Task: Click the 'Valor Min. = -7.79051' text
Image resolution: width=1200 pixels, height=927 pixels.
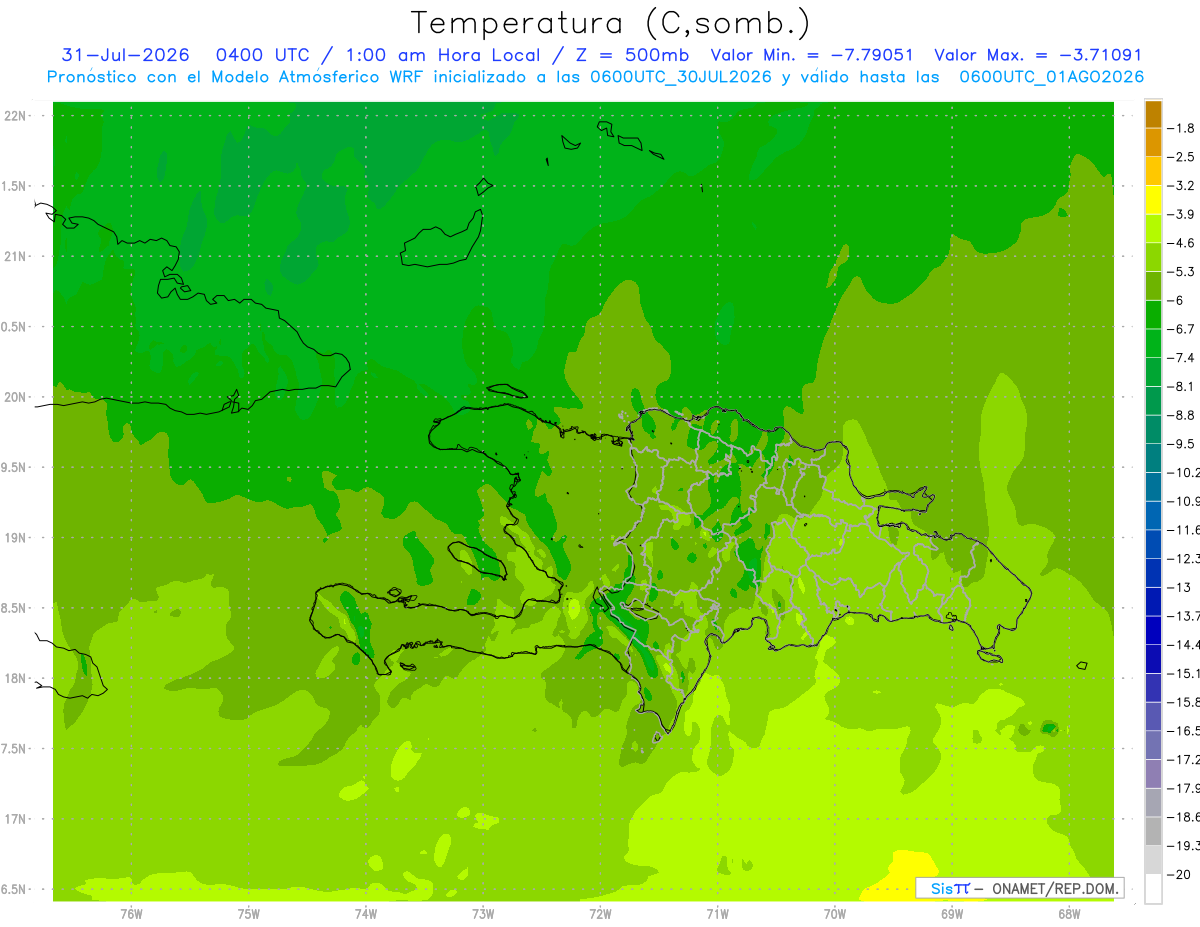Action: (811, 55)
